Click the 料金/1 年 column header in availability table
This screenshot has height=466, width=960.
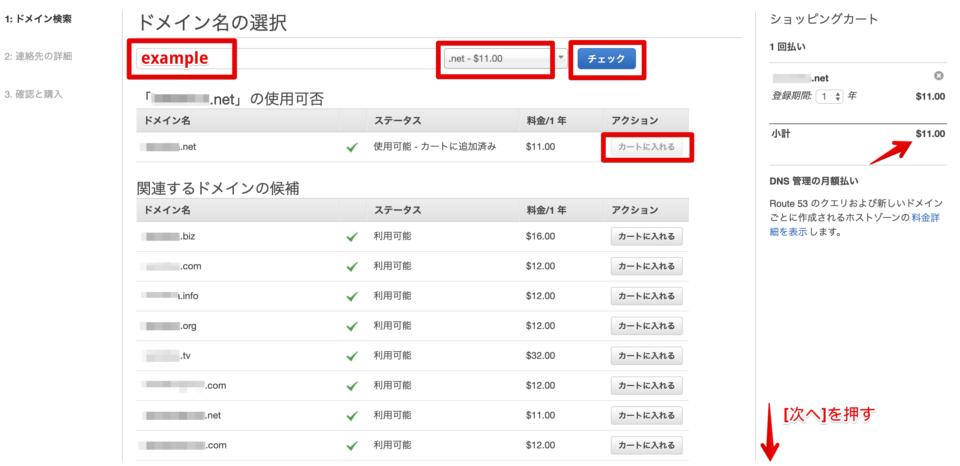(x=546, y=120)
